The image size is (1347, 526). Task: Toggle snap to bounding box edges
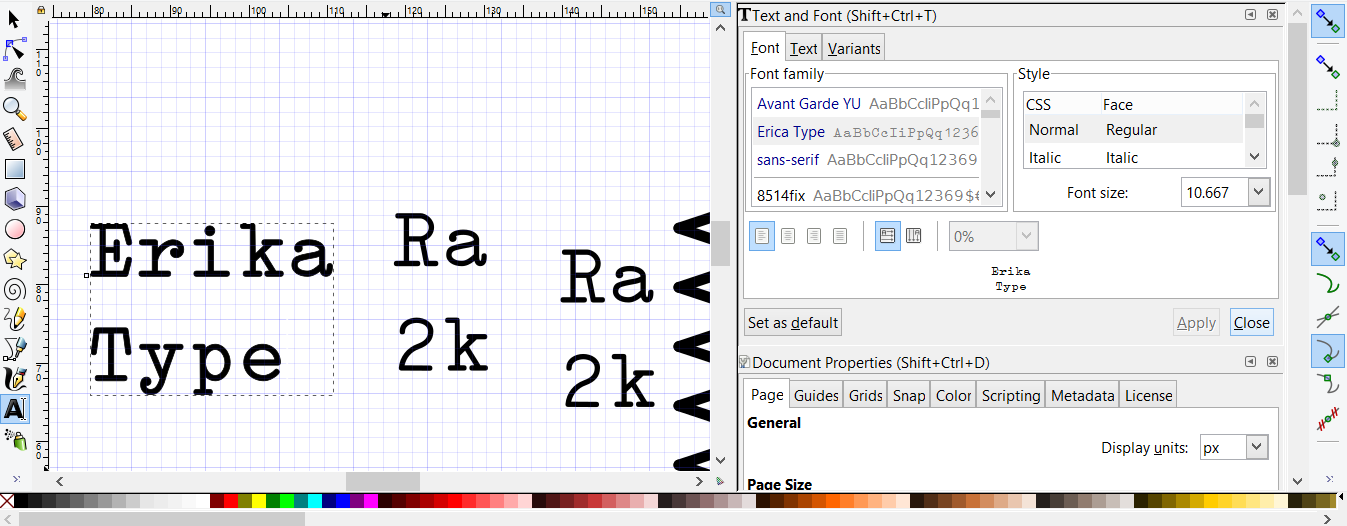click(1328, 101)
